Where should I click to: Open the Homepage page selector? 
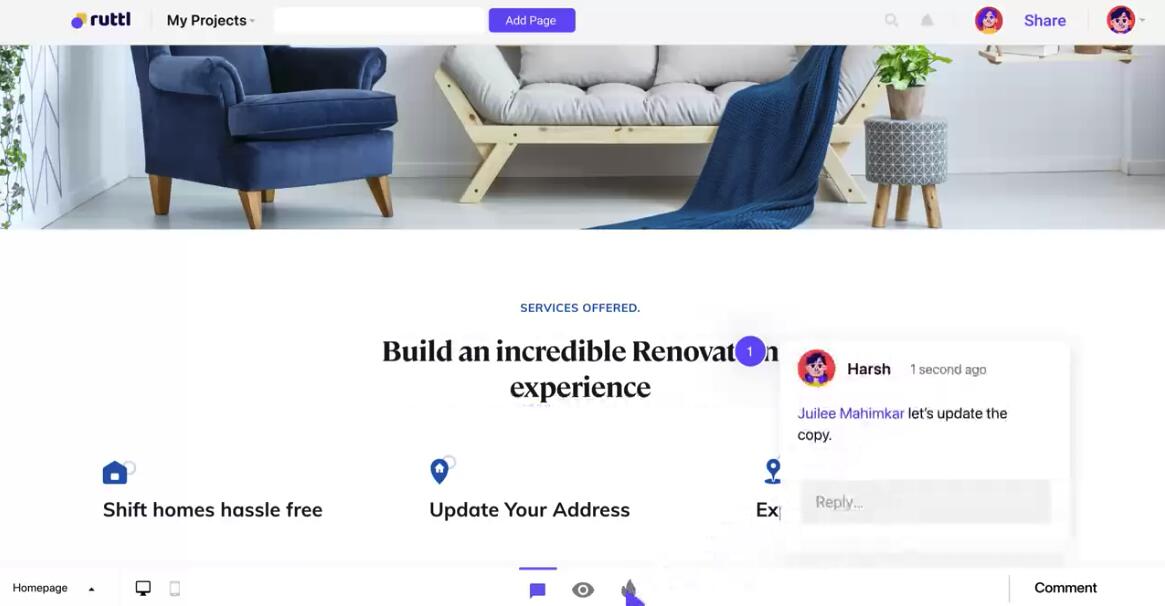53,588
